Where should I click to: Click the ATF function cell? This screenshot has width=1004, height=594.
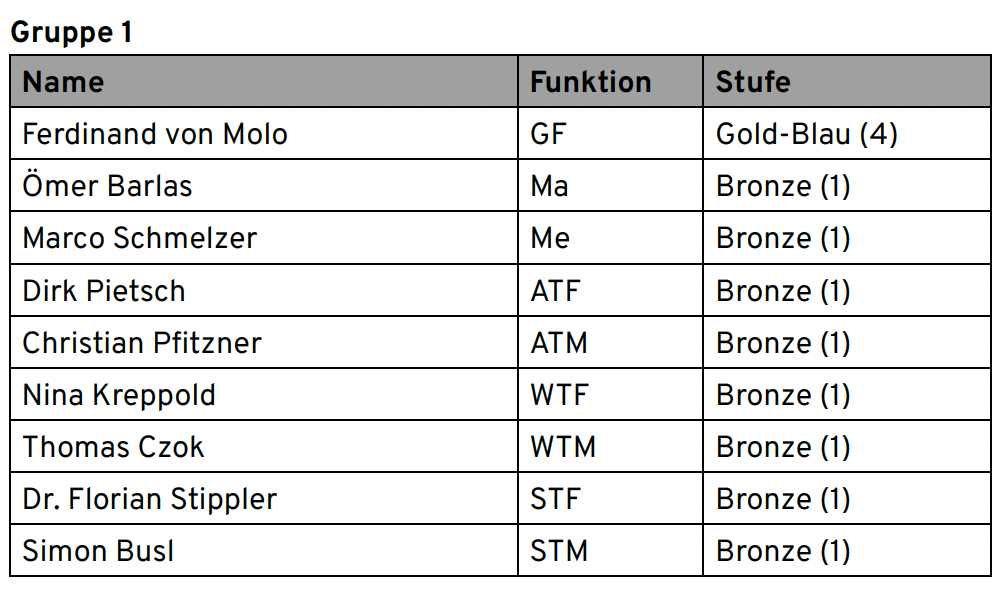(555, 291)
